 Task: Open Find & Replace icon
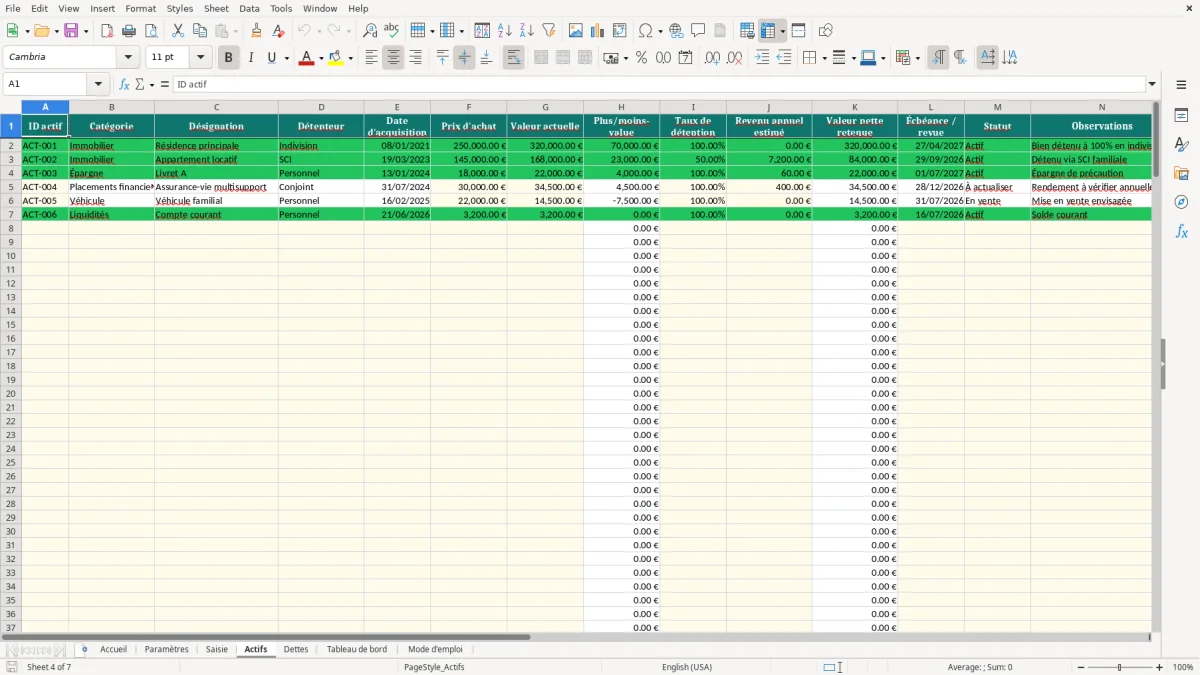pyautogui.click(x=370, y=31)
